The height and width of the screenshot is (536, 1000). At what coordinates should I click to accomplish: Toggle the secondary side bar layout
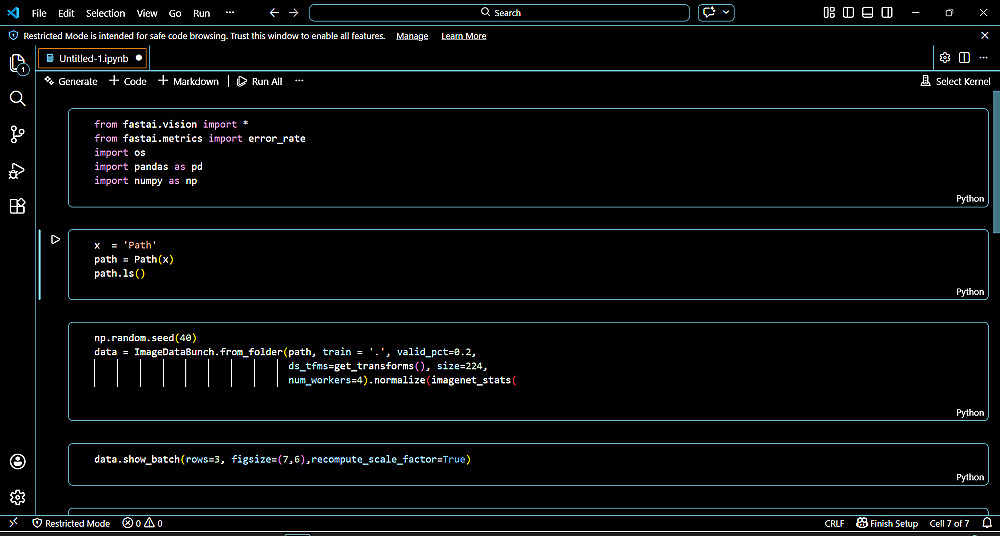click(x=889, y=13)
